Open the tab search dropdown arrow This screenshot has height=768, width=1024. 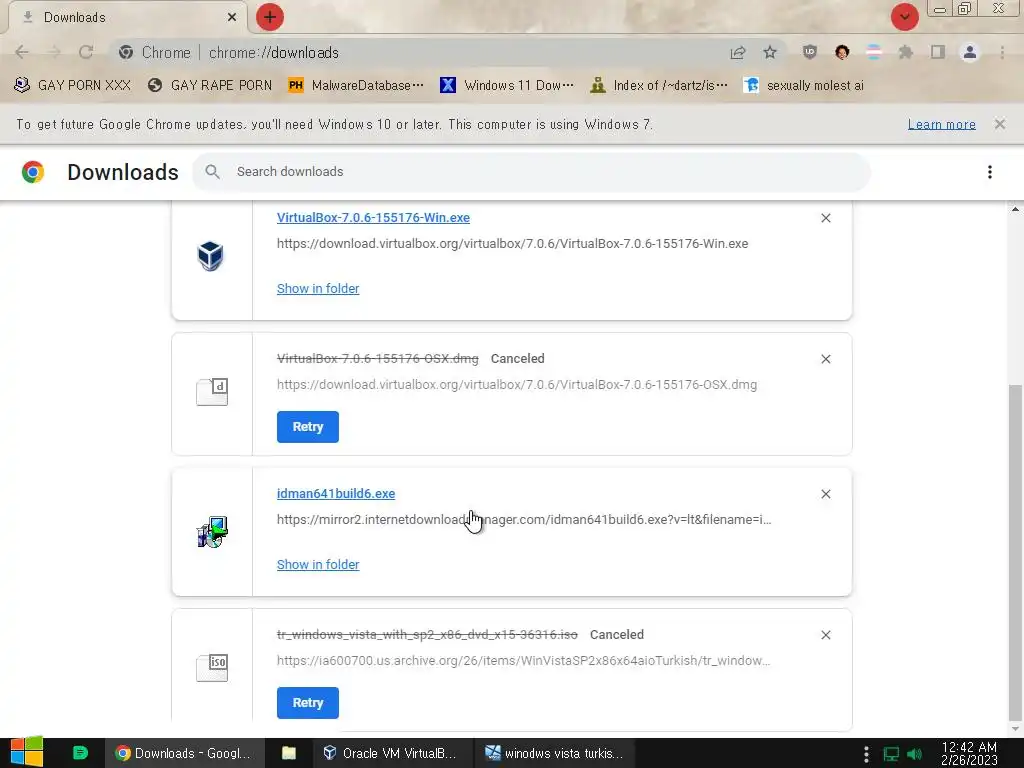tap(904, 17)
